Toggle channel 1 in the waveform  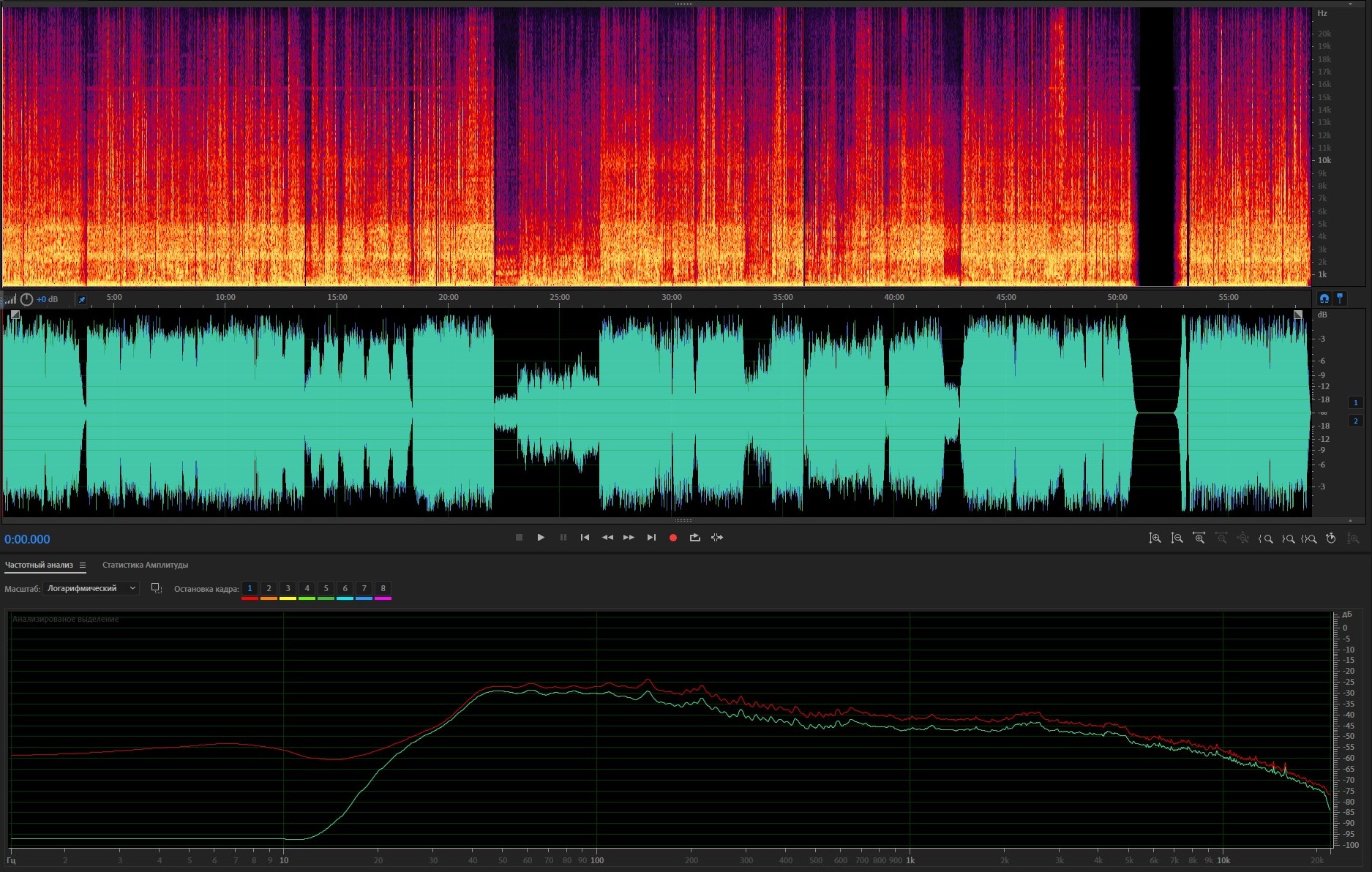[x=1355, y=402]
